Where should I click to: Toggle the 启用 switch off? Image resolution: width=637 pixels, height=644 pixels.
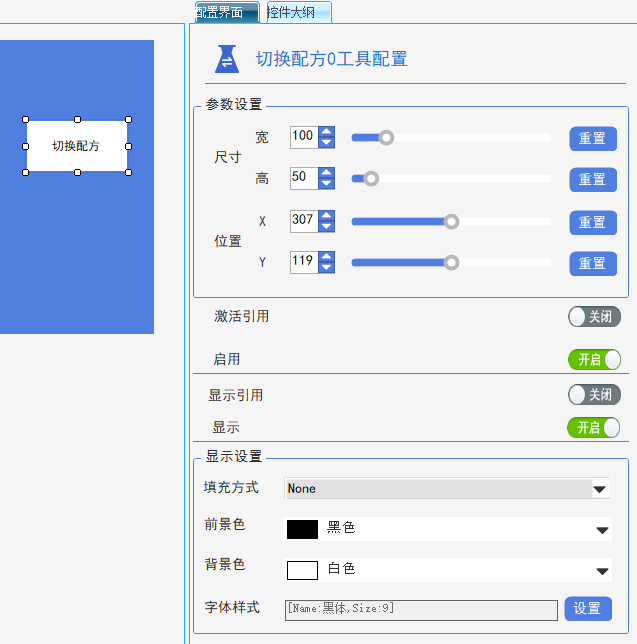(x=594, y=360)
